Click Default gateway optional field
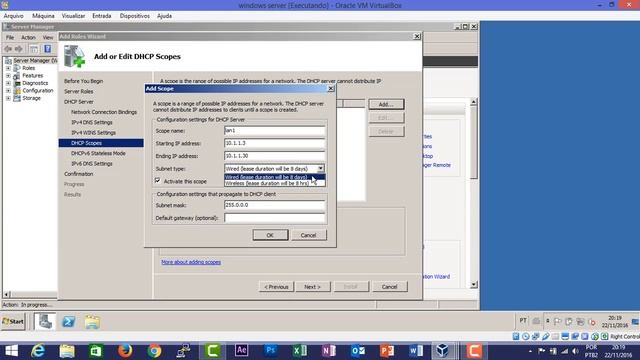 click(274, 218)
